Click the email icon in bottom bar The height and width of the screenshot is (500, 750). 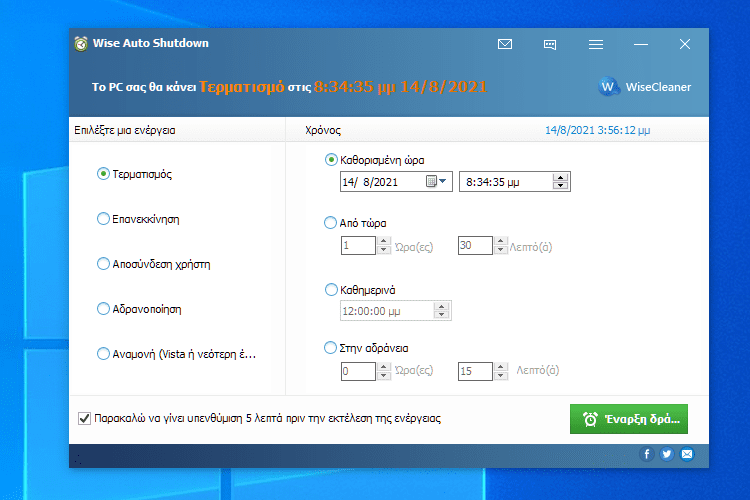click(x=687, y=454)
